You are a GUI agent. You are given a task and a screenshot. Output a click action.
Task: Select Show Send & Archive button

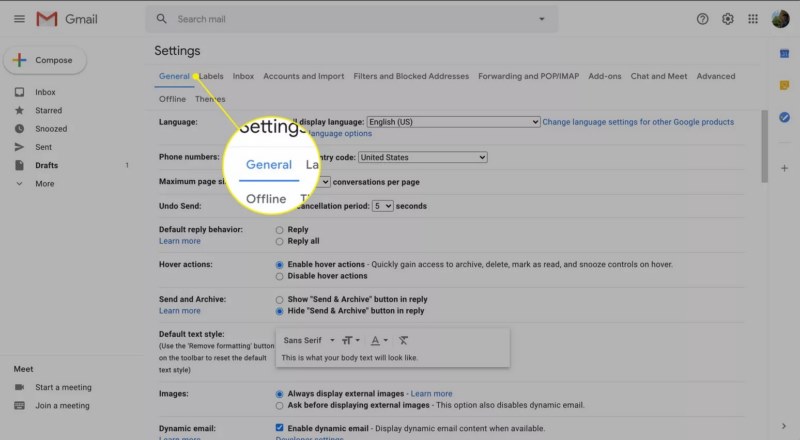279,300
